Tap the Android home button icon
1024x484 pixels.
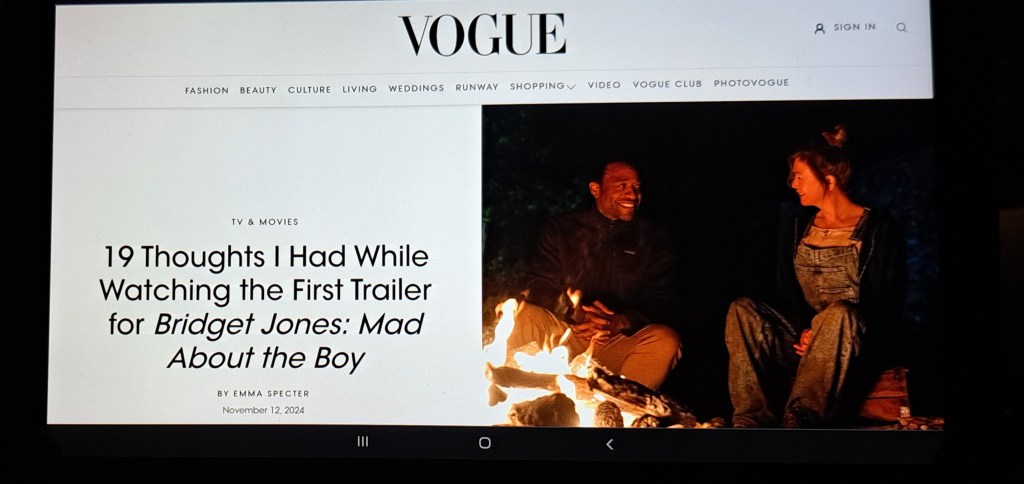pyautogui.click(x=485, y=443)
